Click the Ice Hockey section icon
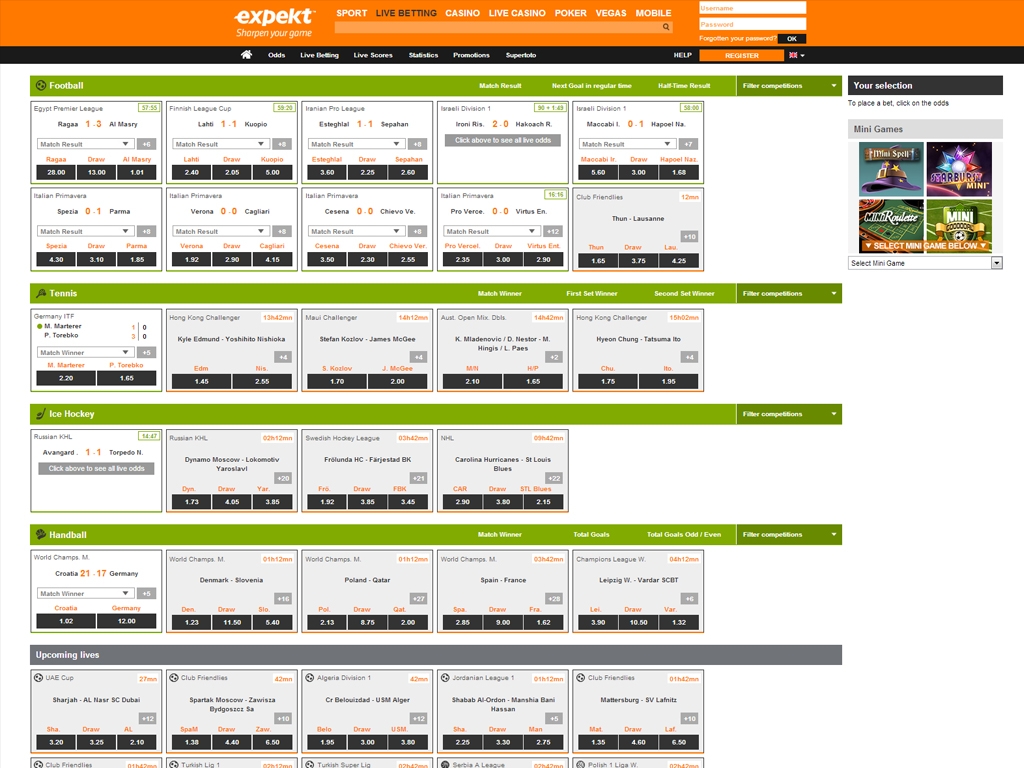Screen dimensions: 1024x768 (40, 414)
